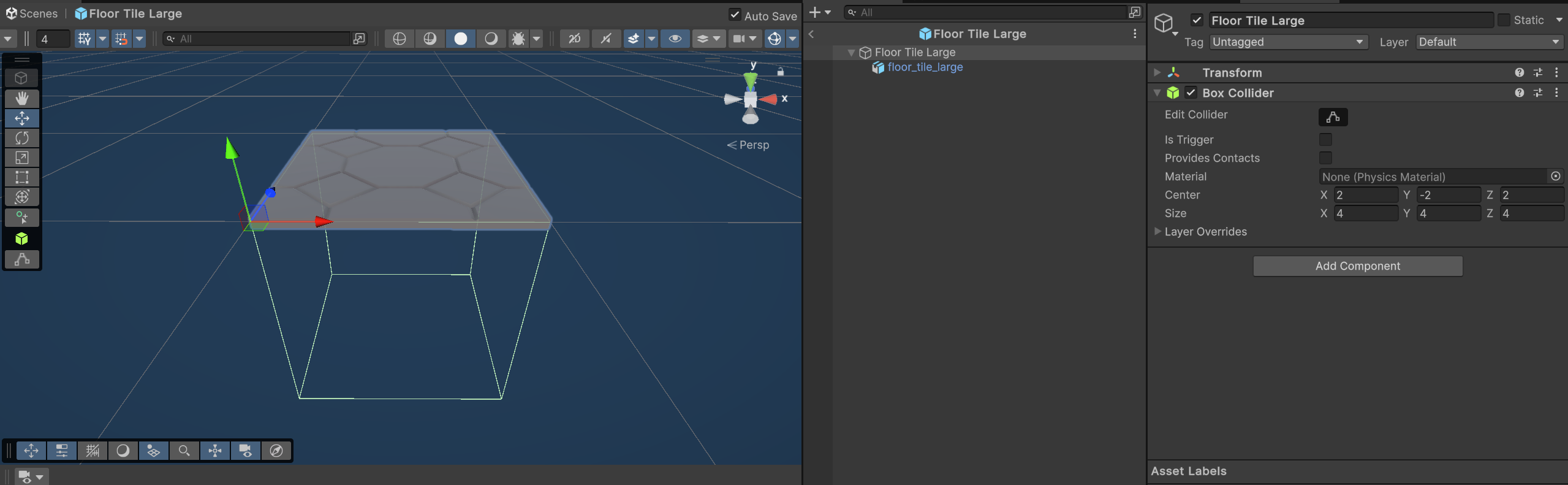The width and height of the screenshot is (1568, 485).
Task: Toggle the scene gizmo rotation lock
Action: 781,72
